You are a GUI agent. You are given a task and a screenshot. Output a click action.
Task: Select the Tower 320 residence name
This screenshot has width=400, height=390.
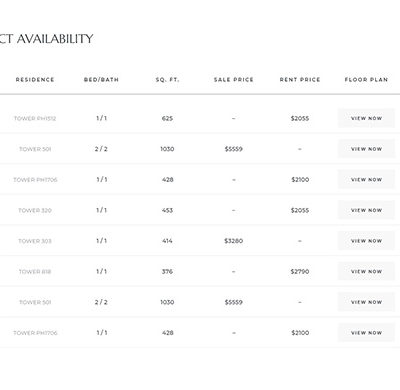coord(35,210)
